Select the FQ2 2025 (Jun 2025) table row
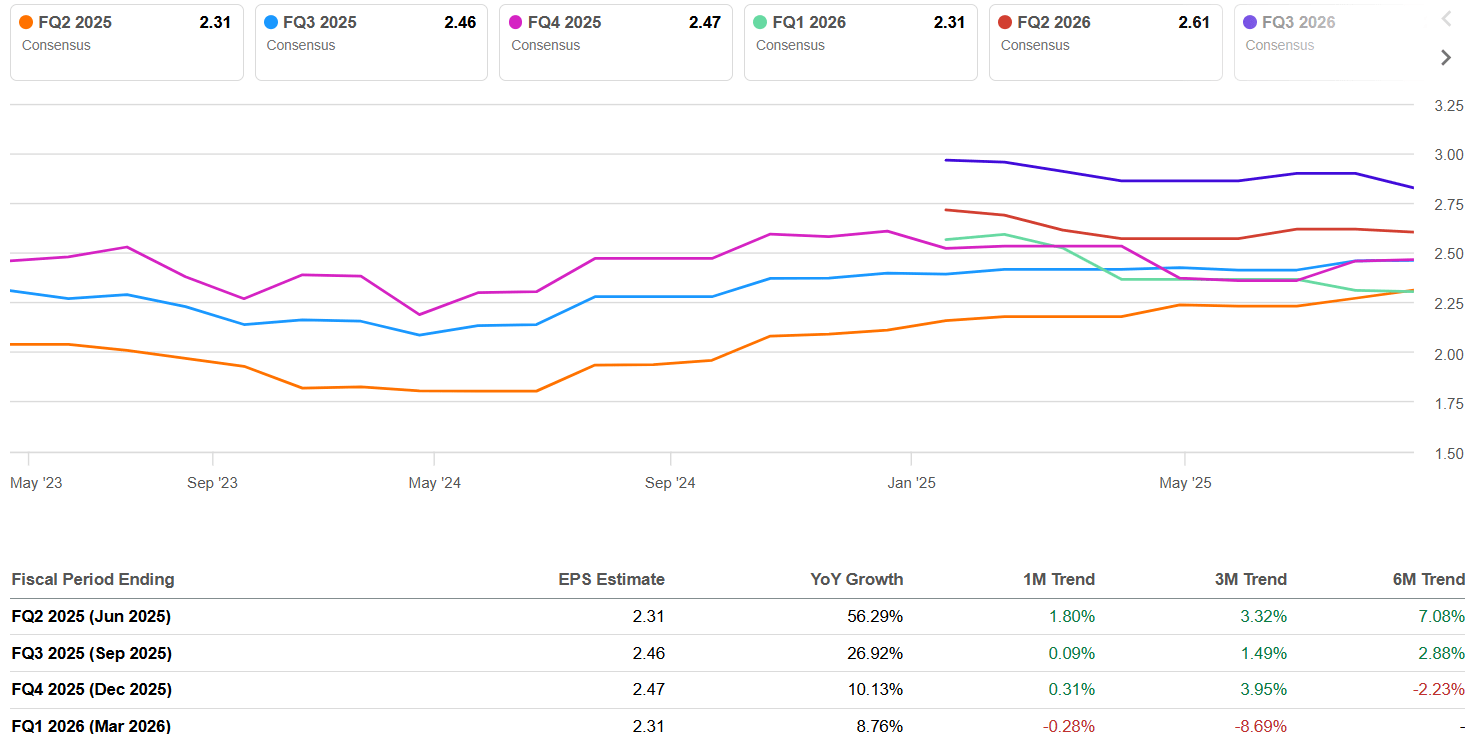Viewport: 1478px width, 734px height. click(91, 616)
